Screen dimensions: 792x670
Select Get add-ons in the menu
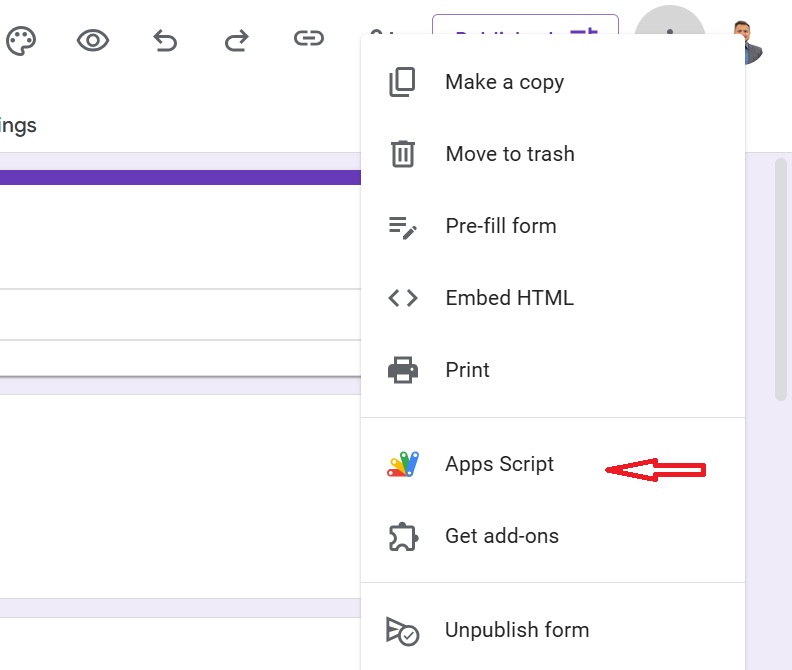tap(501, 536)
